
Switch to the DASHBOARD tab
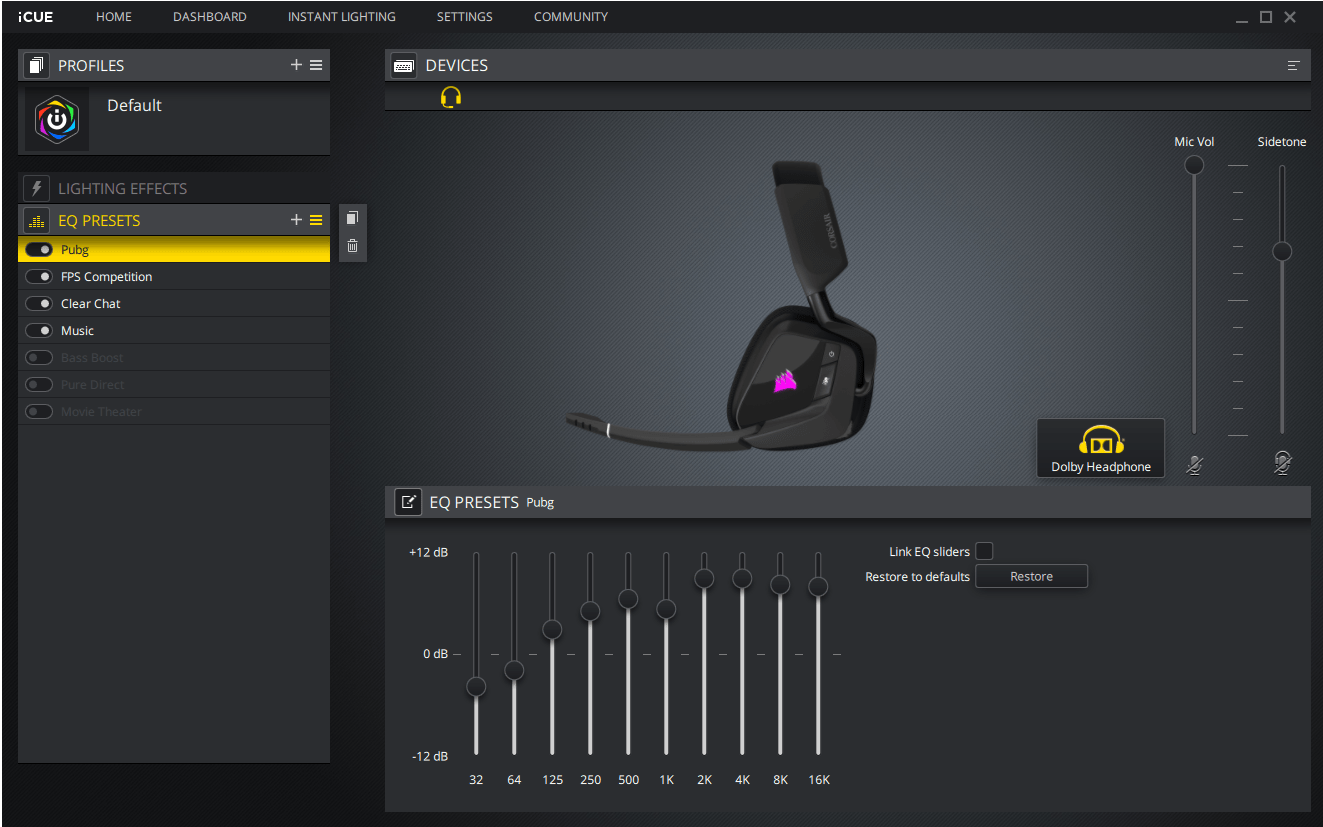pyautogui.click(x=209, y=16)
